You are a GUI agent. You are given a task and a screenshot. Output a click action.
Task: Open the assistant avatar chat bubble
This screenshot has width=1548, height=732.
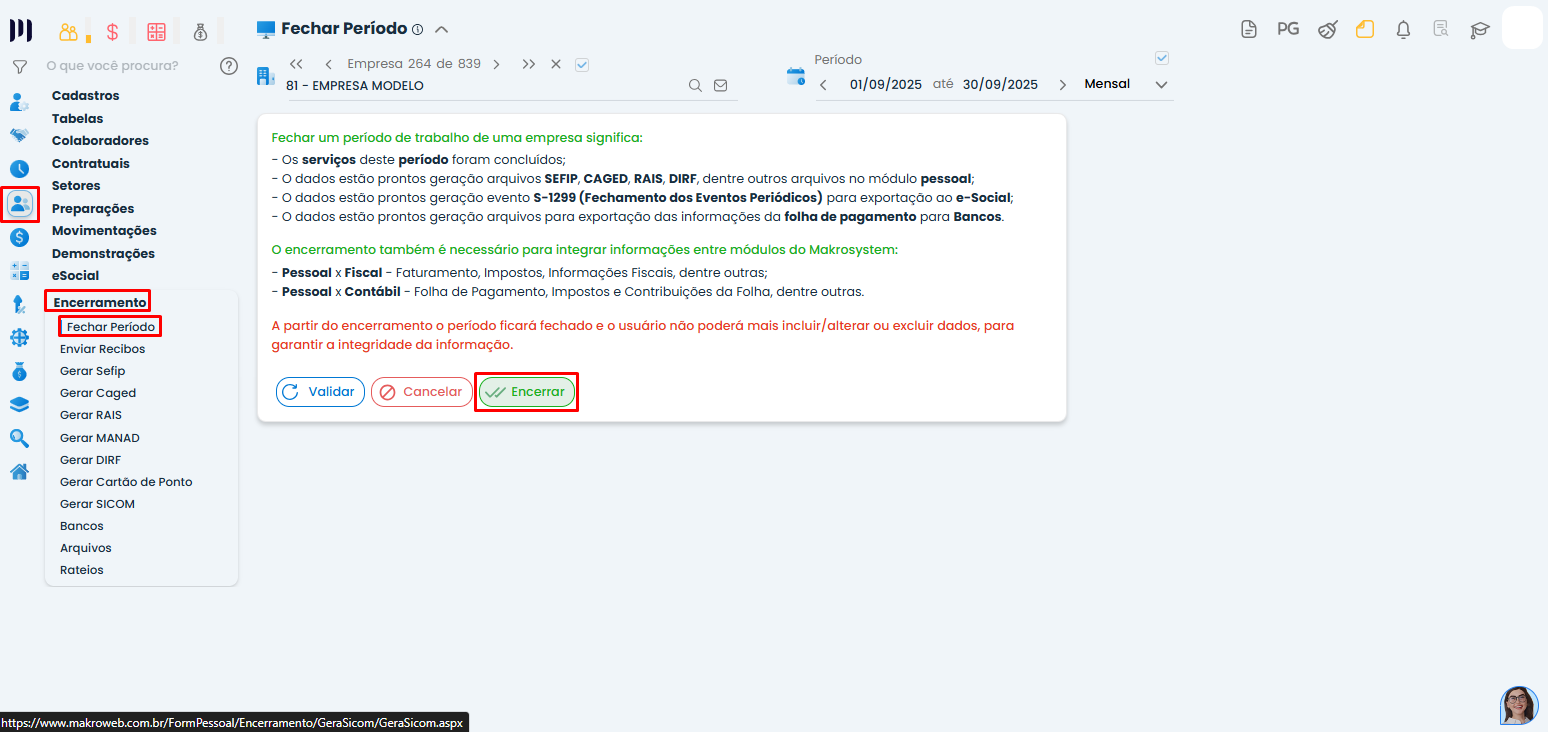[x=1519, y=705]
